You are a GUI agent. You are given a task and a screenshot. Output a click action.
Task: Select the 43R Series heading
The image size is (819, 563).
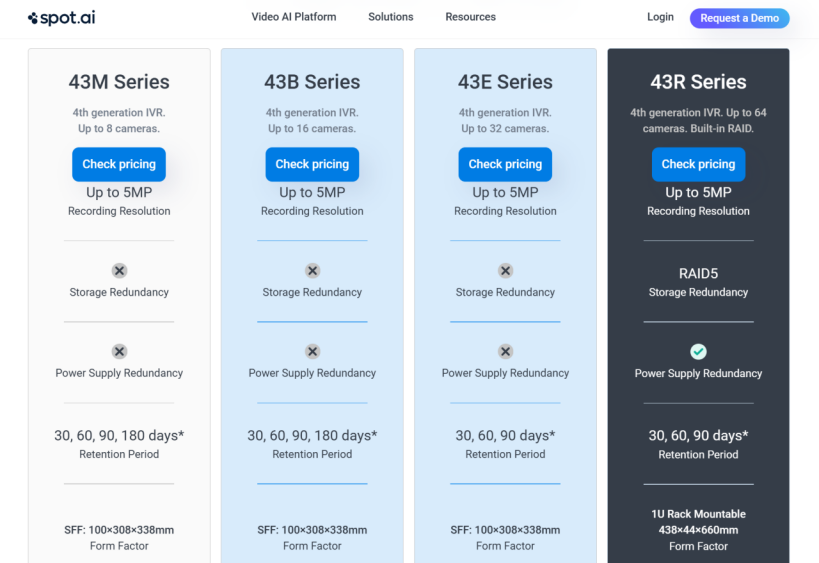click(x=698, y=82)
